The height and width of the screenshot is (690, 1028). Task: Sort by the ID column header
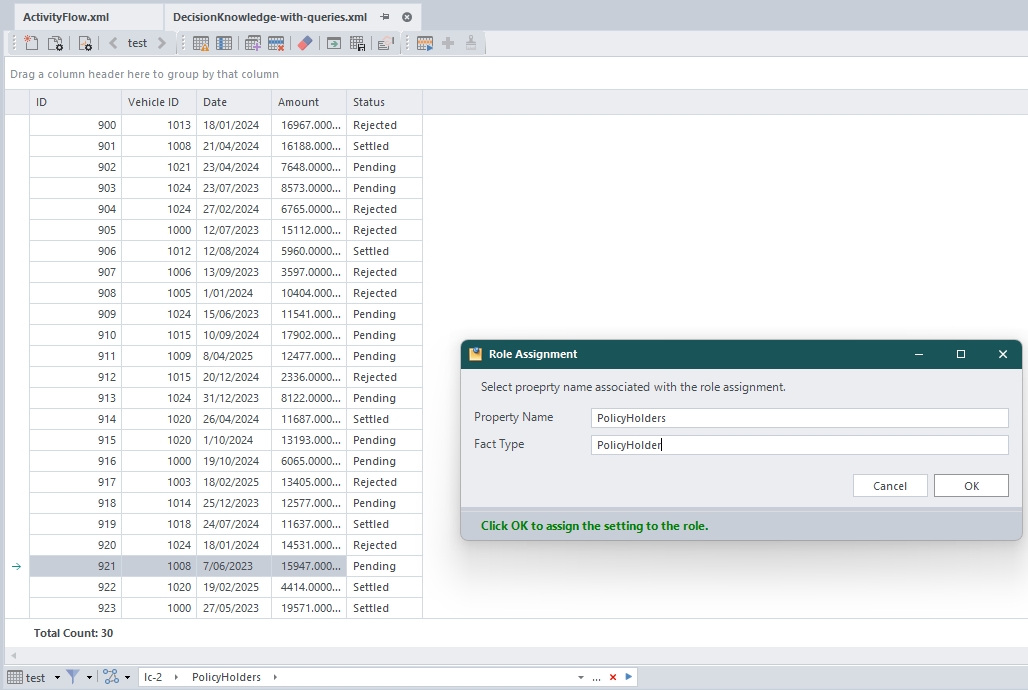click(x=75, y=102)
